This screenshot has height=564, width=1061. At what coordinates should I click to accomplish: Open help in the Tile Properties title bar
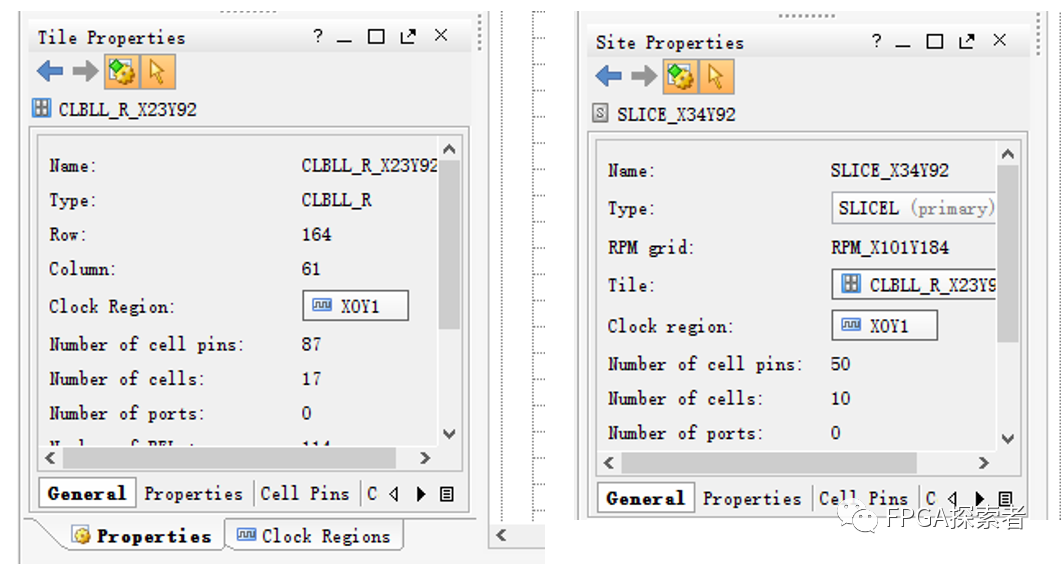point(318,36)
